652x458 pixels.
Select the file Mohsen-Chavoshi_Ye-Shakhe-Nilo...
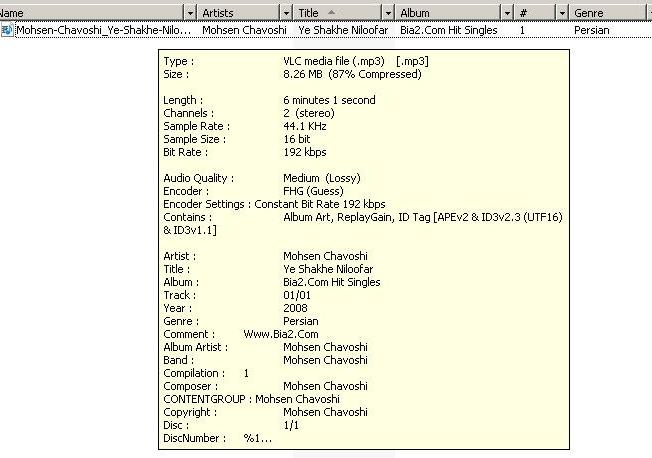[x=104, y=30]
